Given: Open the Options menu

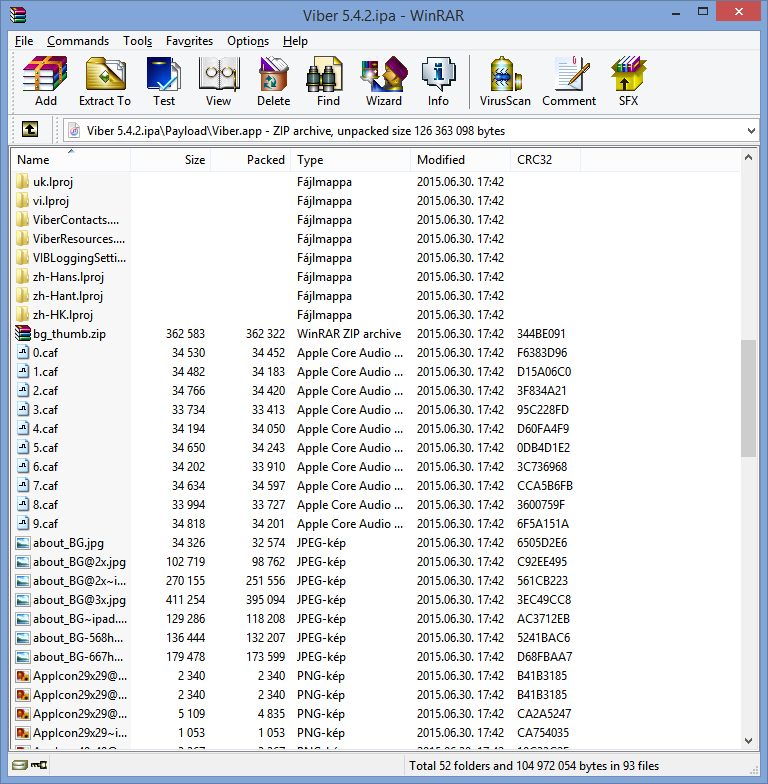Looking at the screenshot, I should tap(248, 41).
